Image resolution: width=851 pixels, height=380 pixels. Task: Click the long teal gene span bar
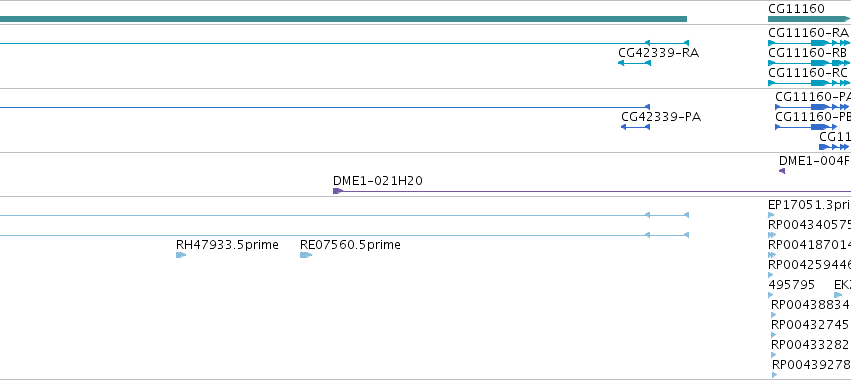coord(344,19)
